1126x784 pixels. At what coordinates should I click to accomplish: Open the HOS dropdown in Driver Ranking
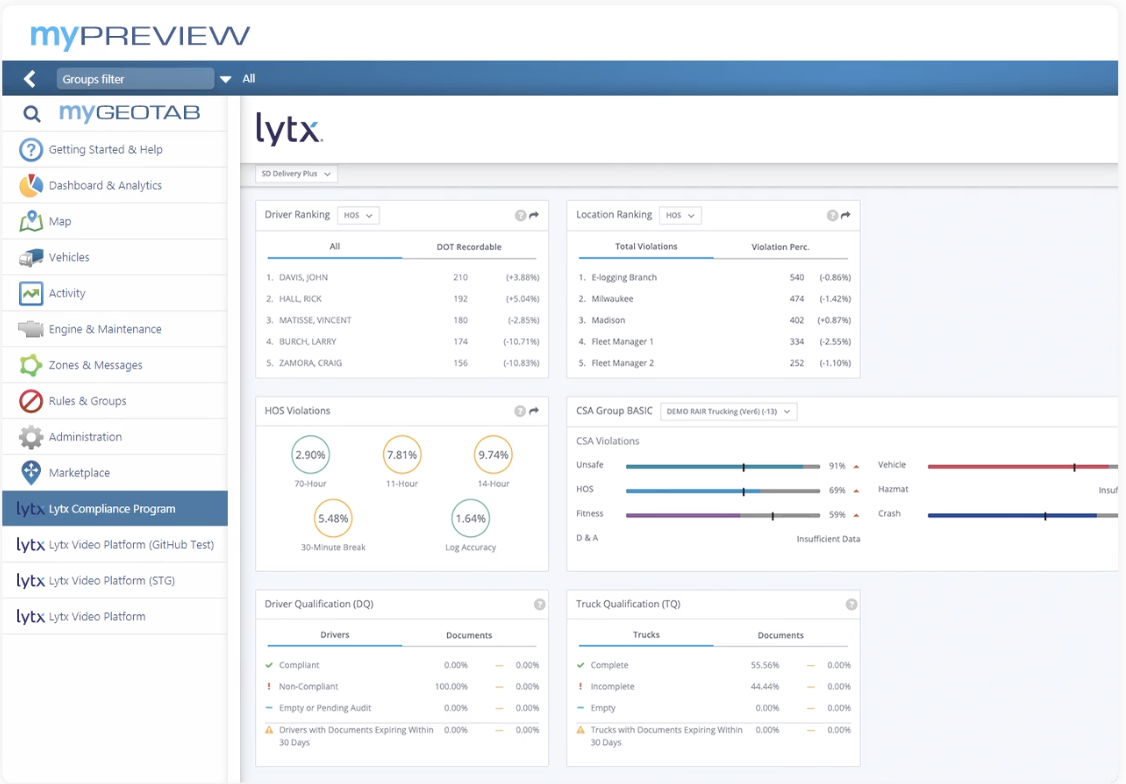pyautogui.click(x=358, y=216)
